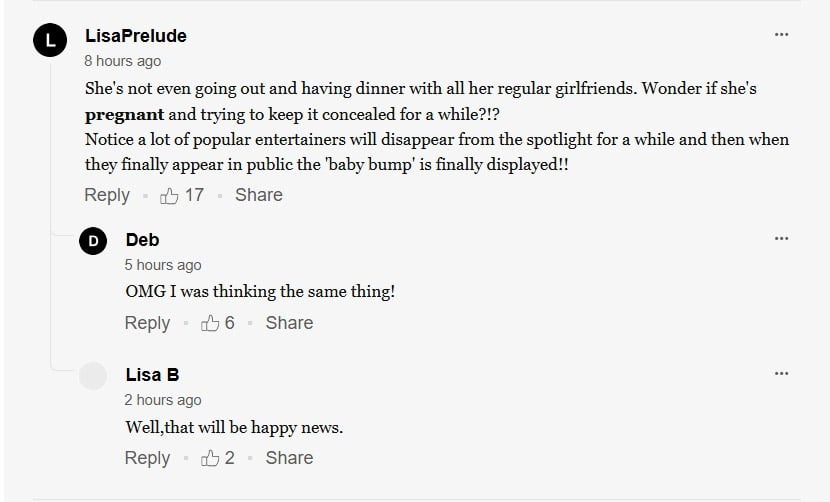The image size is (830, 502).
Task: Click the "8 hours ago" timestamp
Action: (x=122, y=61)
